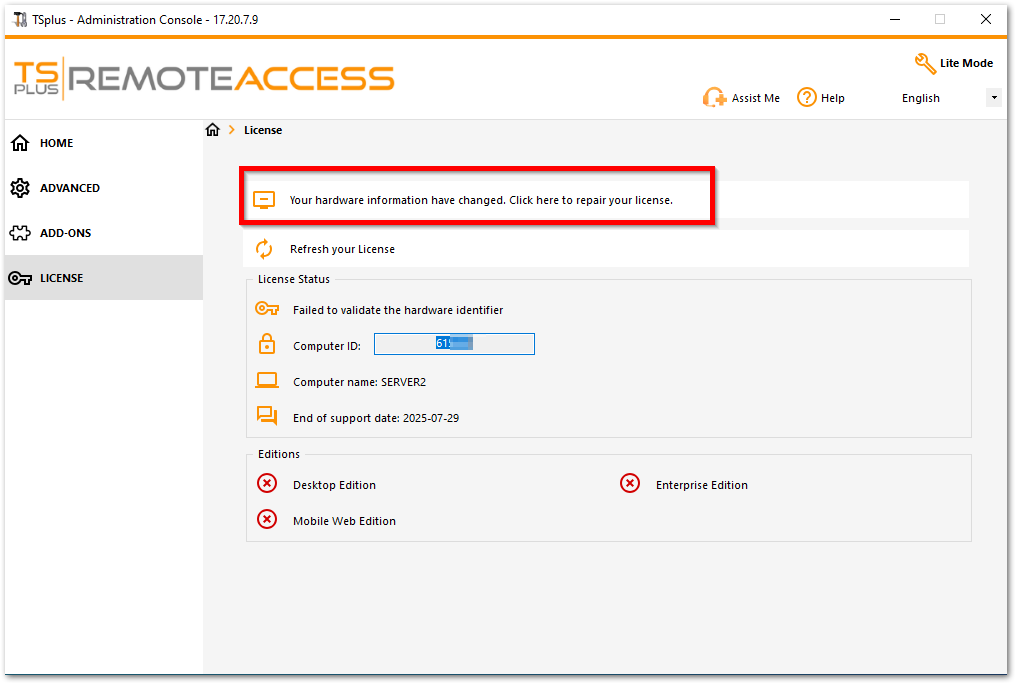Click the License breadcrumb label

263,130
